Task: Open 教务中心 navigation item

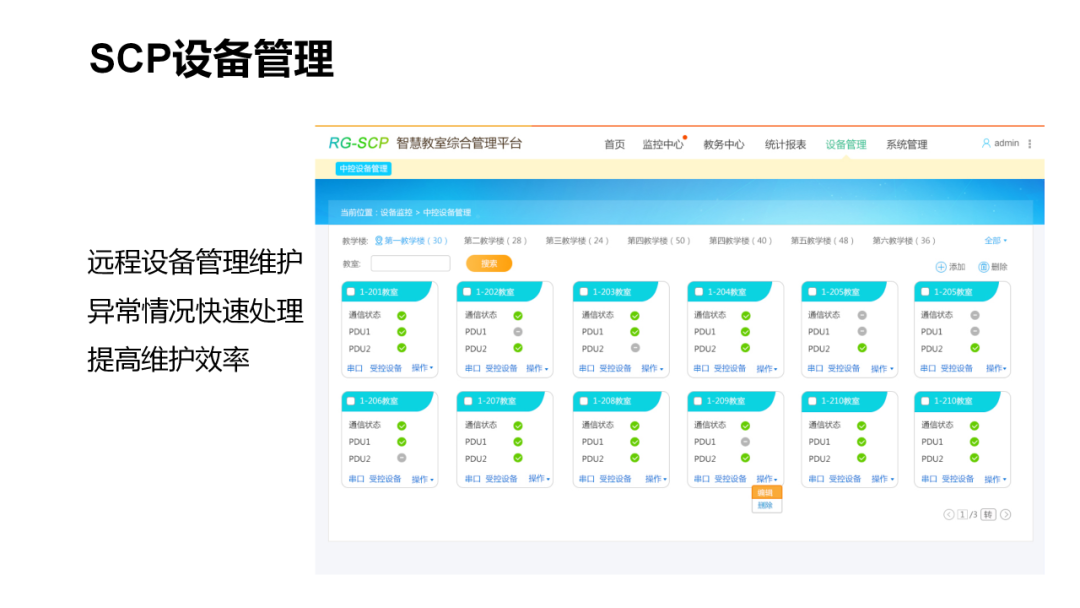Action: coord(724,145)
